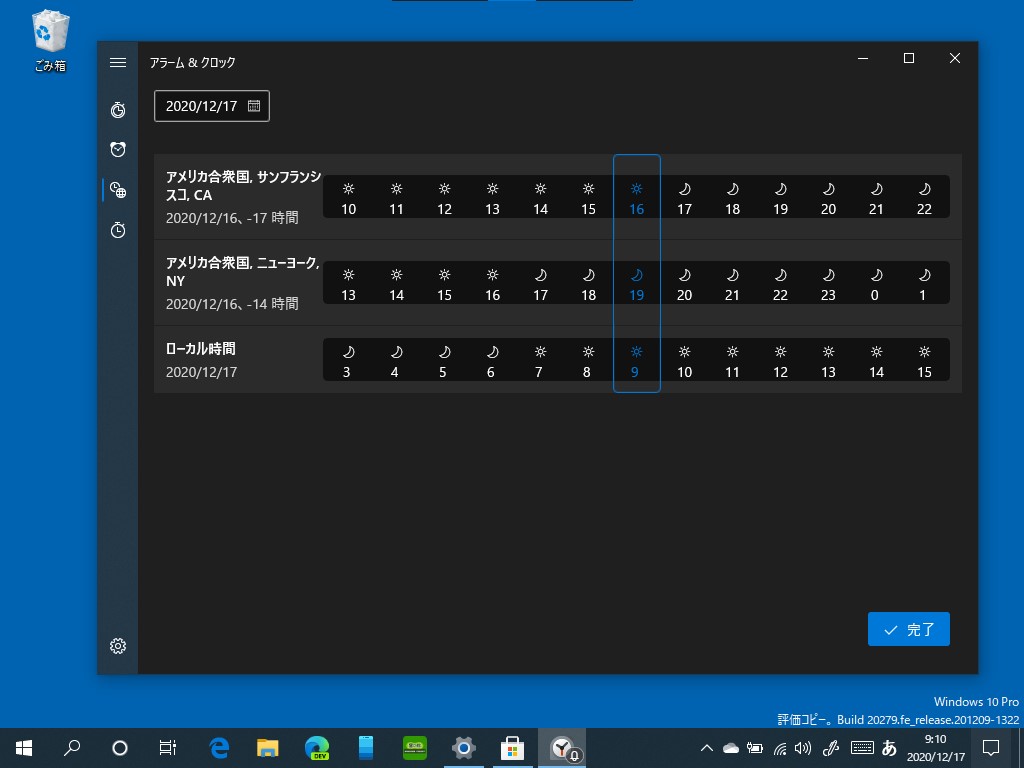Select hour 13 in New York row
The image size is (1024, 768).
coord(349,285)
